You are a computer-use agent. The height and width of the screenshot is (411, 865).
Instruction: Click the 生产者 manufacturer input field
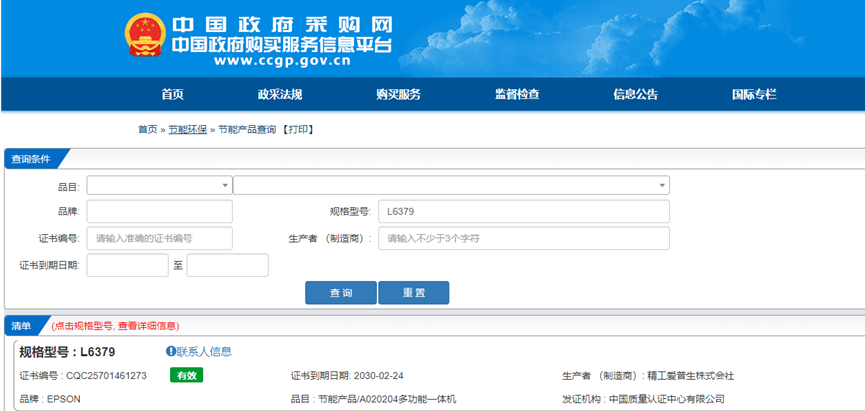[523, 238]
